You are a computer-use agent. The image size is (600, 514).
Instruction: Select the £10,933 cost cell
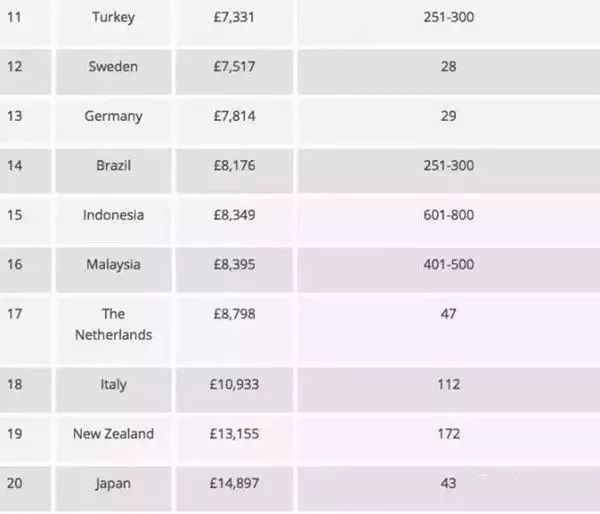click(234, 384)
